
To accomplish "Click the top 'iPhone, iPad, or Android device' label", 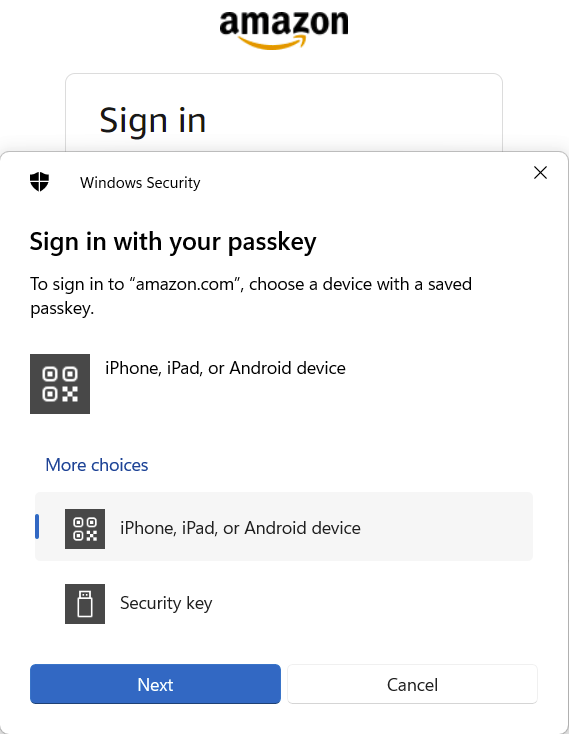I will coord(225,368).
